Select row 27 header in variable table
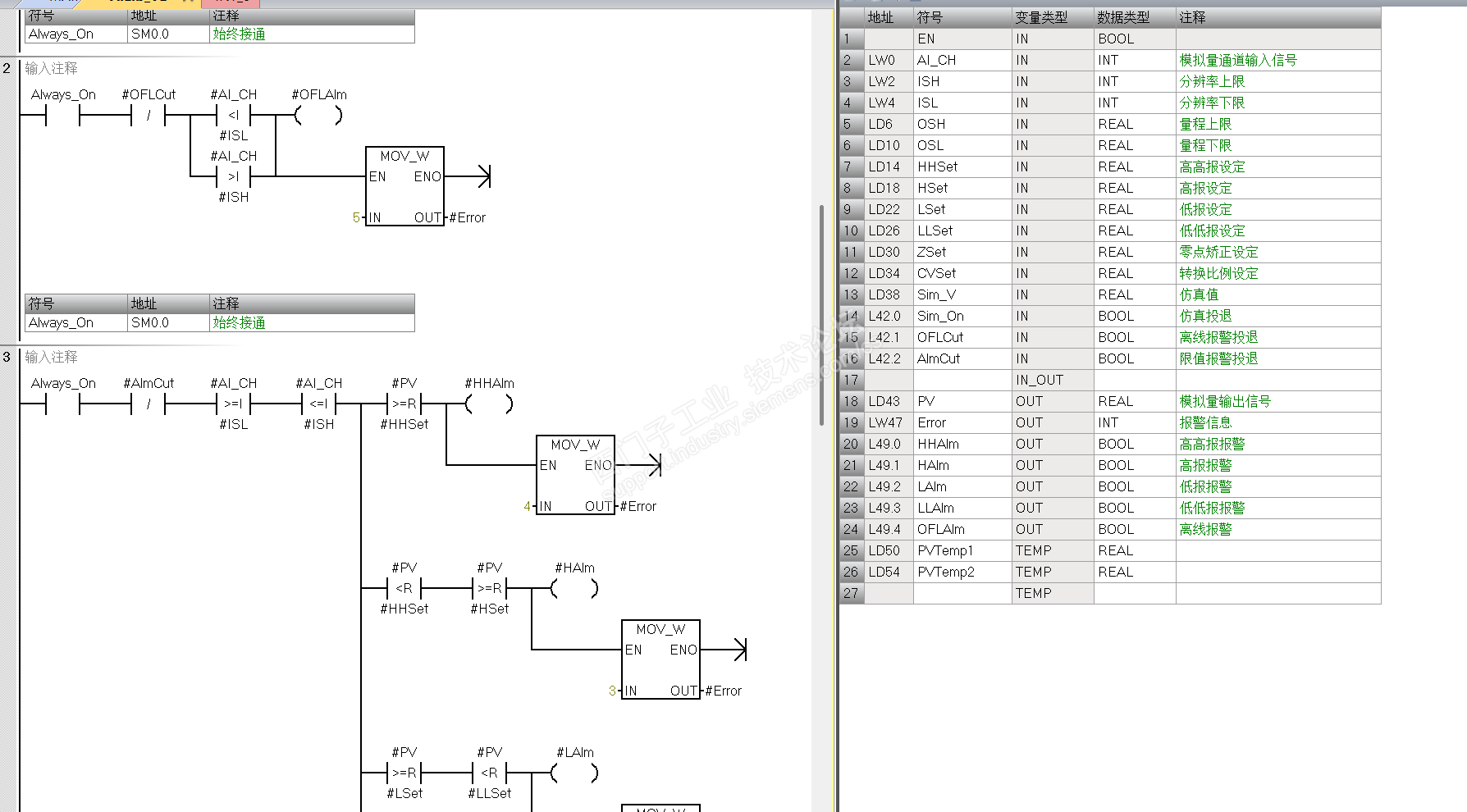 click(x=852, y=593)
